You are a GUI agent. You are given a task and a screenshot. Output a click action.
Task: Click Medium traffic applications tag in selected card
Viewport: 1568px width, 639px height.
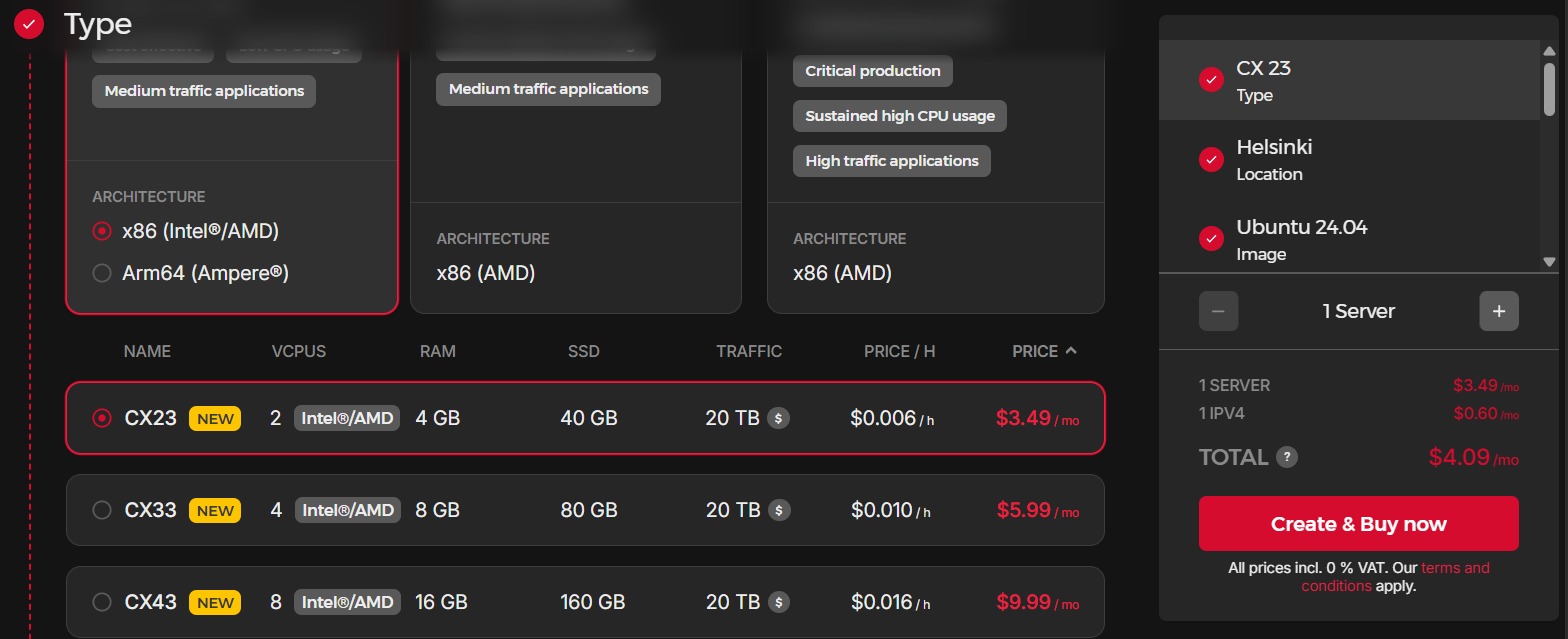coord(204,91)
